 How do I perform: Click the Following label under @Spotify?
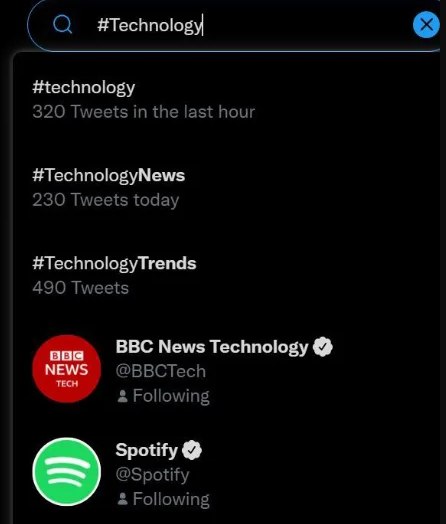pyautogui.click(x=171, y=500)
